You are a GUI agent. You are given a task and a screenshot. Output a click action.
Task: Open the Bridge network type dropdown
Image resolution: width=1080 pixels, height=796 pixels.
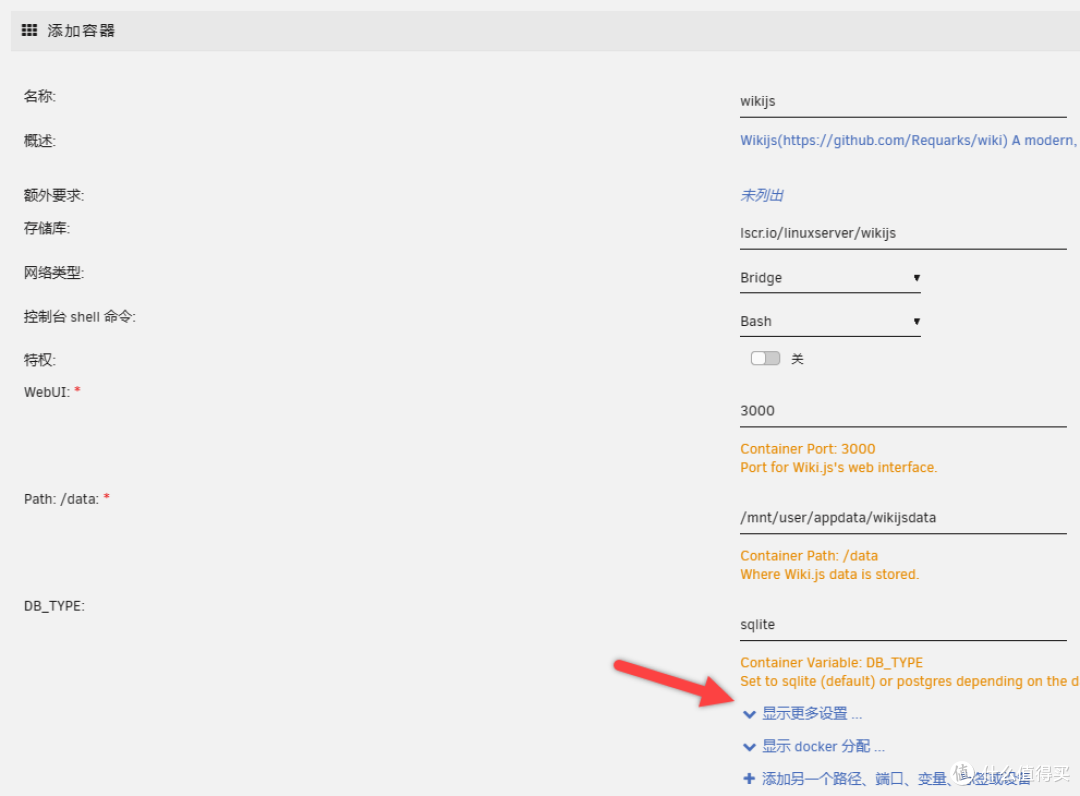830,278
